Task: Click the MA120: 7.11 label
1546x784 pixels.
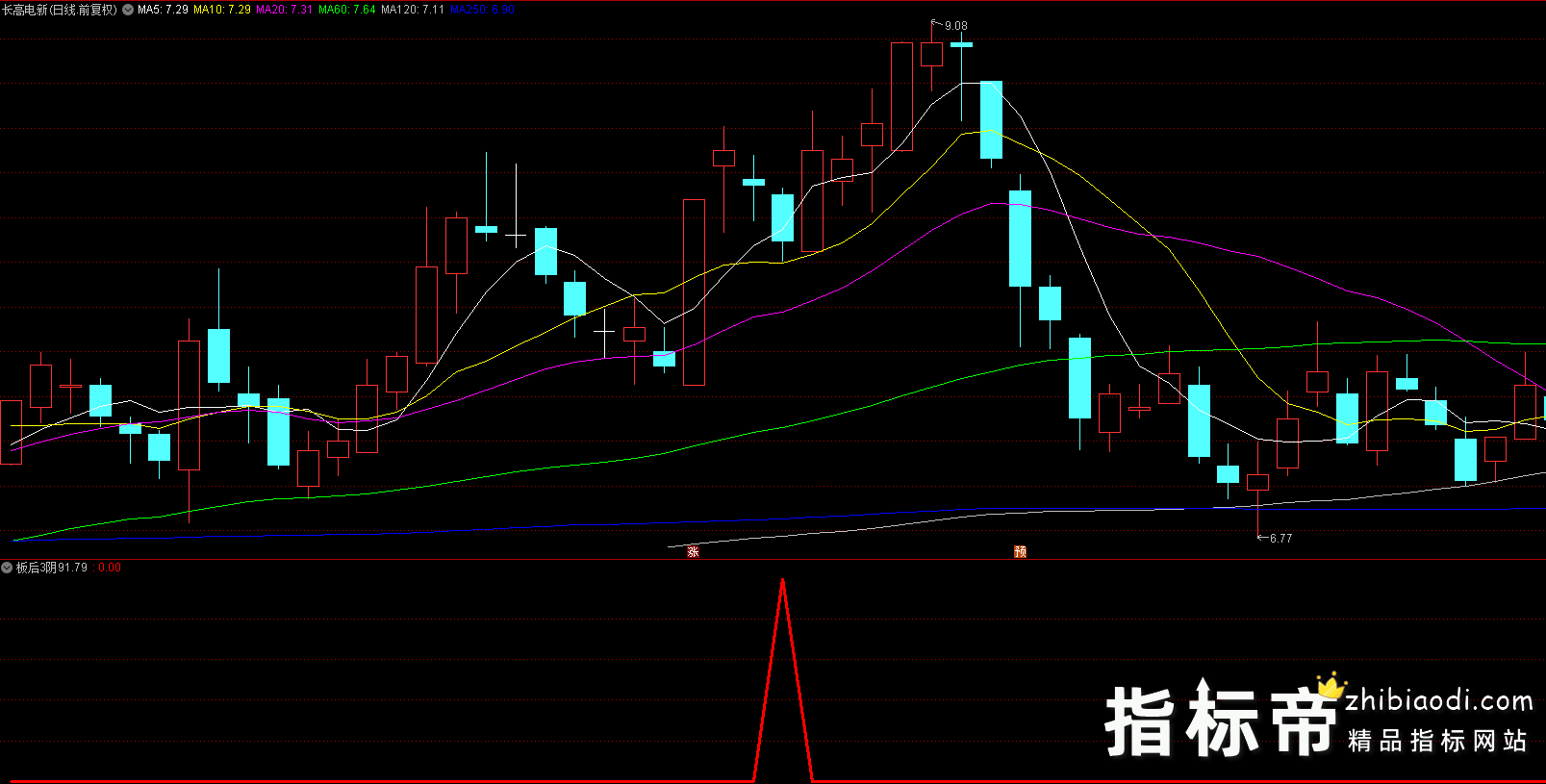Action: point(413,10)
